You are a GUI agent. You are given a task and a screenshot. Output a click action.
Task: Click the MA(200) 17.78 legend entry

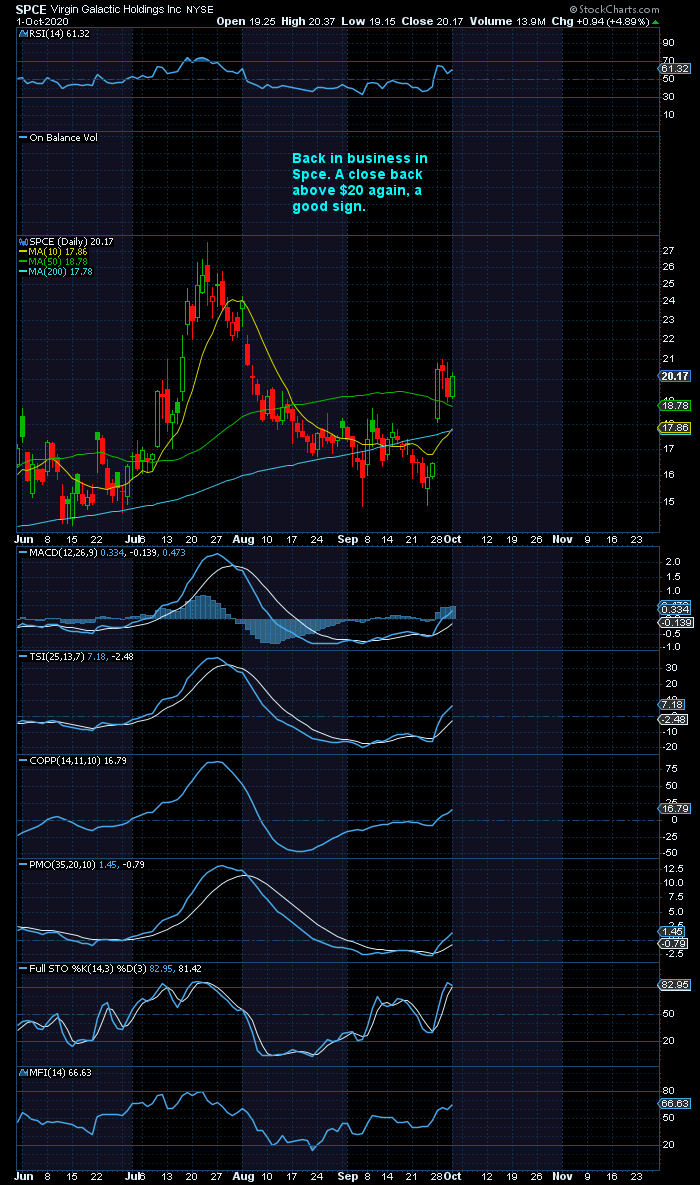click(x=57, y=271)
